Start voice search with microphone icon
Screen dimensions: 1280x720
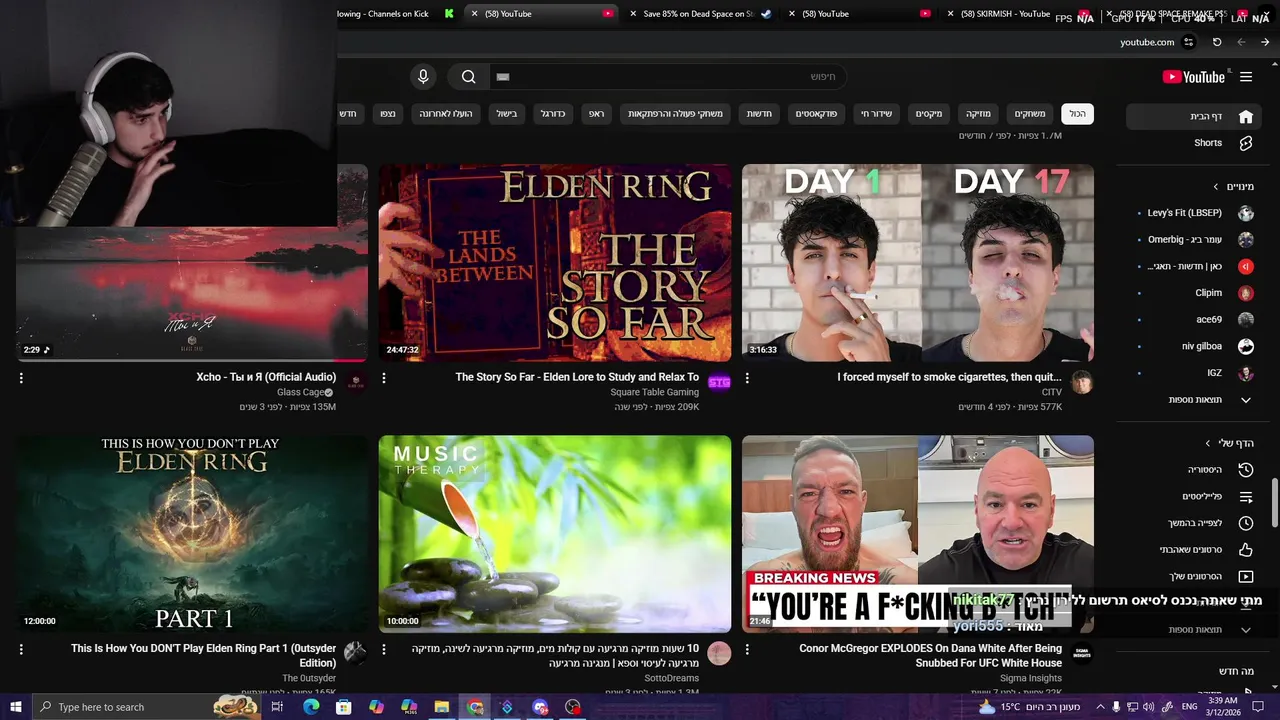pyautogui.click(x=423, y=77)
